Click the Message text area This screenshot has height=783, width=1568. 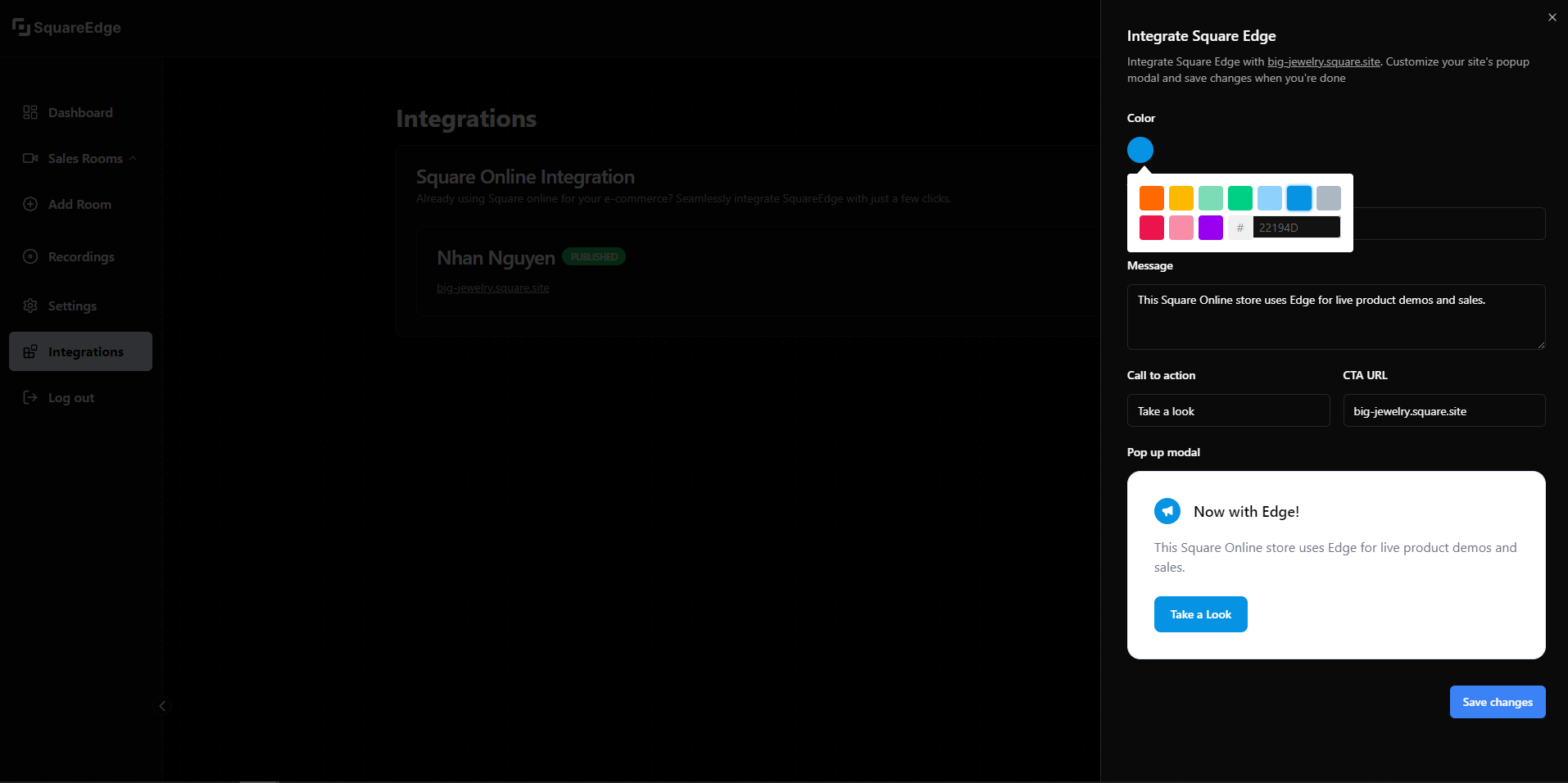1336,317
